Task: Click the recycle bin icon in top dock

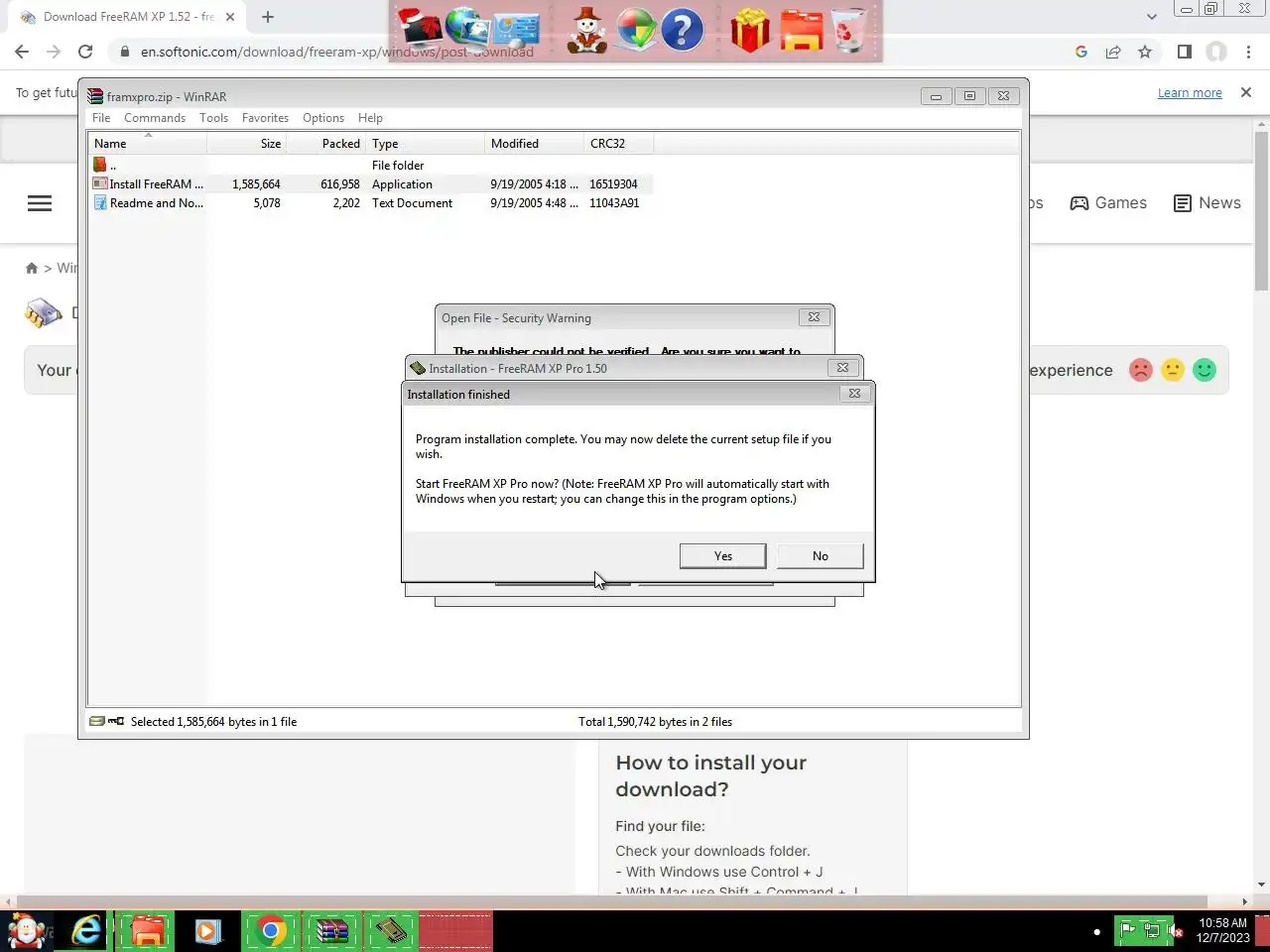Action: coord(849,30)
